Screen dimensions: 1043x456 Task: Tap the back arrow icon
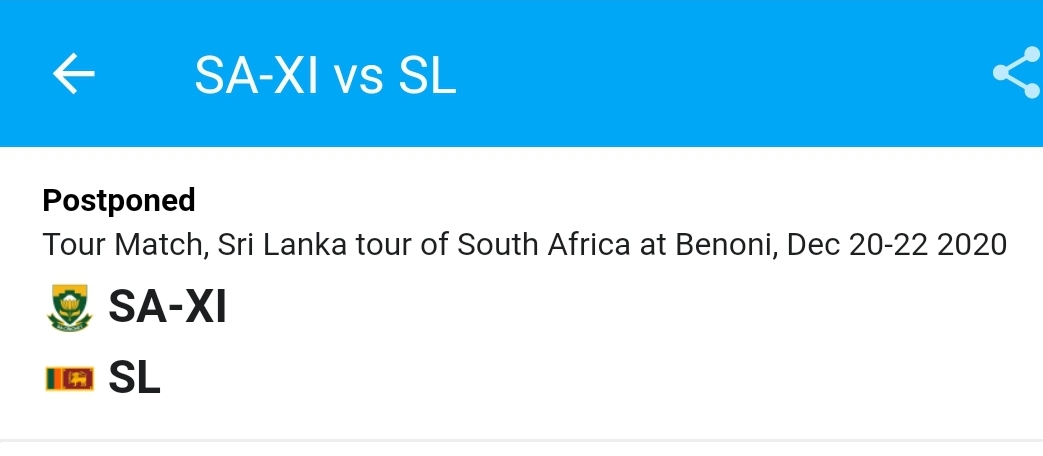pyautogui.click(x=73, y=74)
